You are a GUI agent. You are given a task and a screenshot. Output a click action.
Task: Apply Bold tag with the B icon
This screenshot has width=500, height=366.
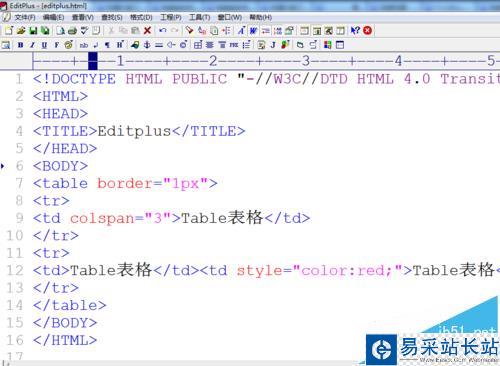click(20, 45)
